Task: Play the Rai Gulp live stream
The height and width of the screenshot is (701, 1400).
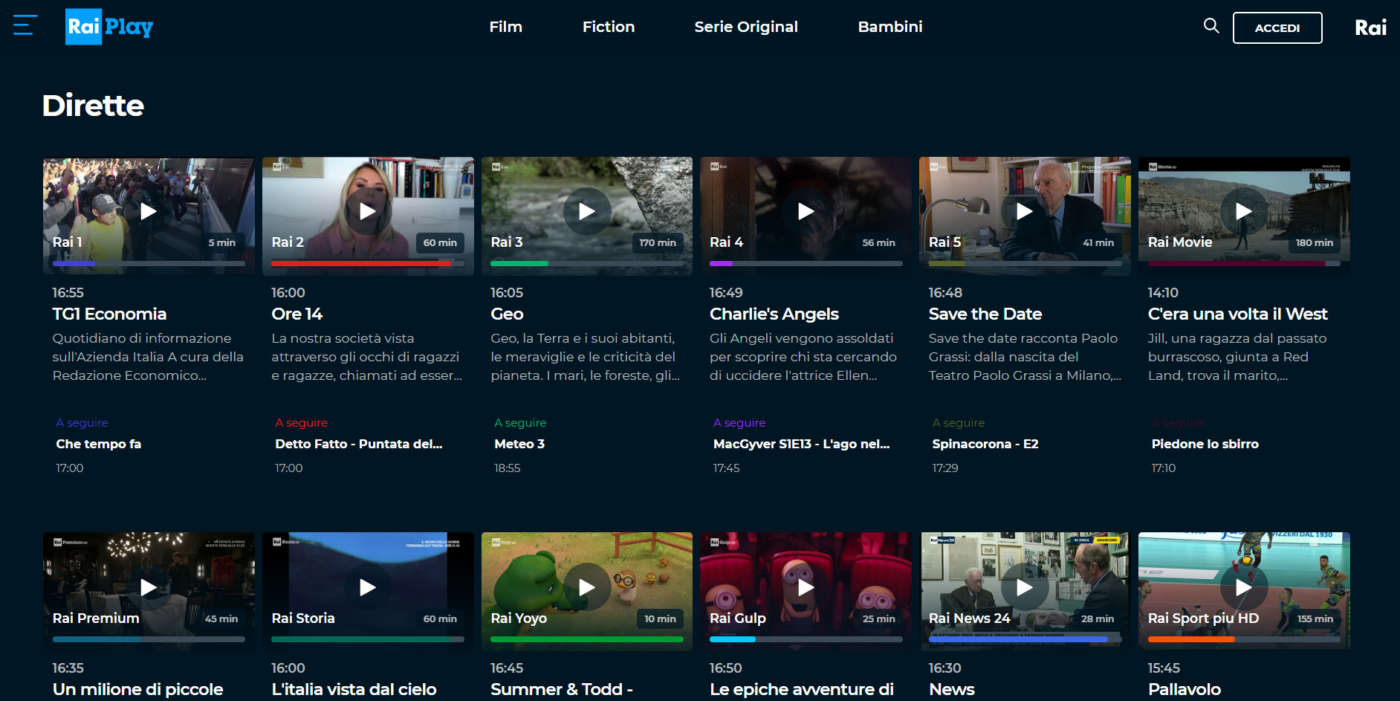Action: click(805, 587)
